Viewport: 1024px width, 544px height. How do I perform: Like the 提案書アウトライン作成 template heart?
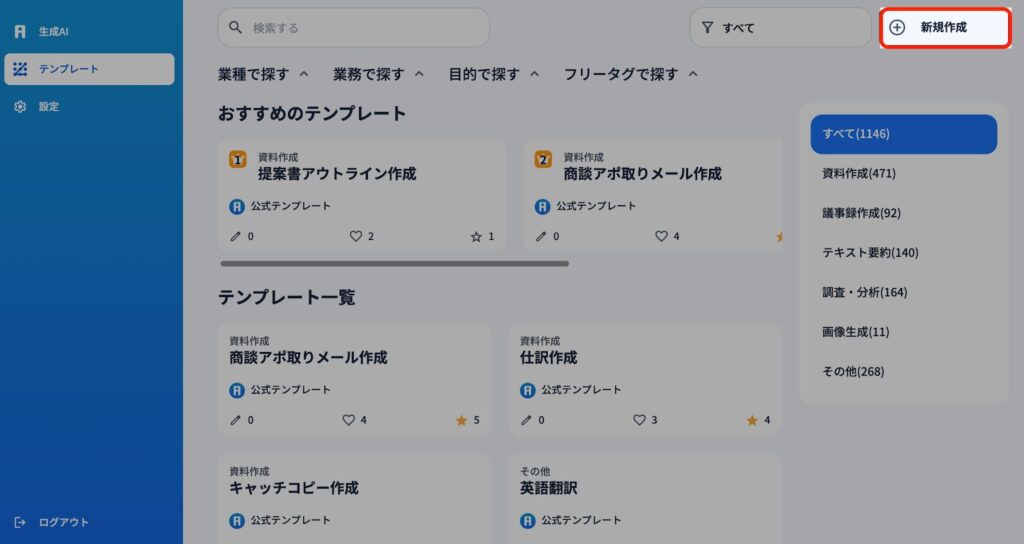click(355, 237)
